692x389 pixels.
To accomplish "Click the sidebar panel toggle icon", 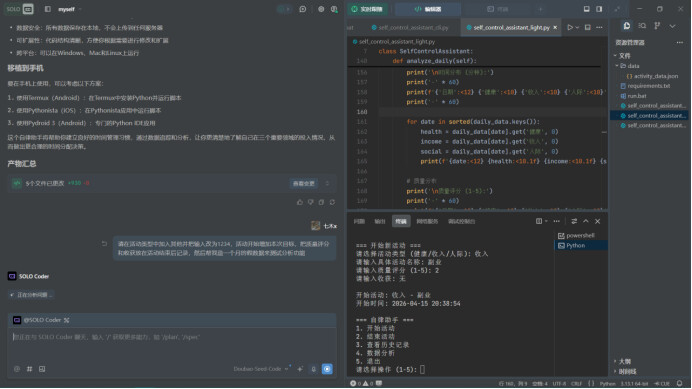I will click(48, 9).
